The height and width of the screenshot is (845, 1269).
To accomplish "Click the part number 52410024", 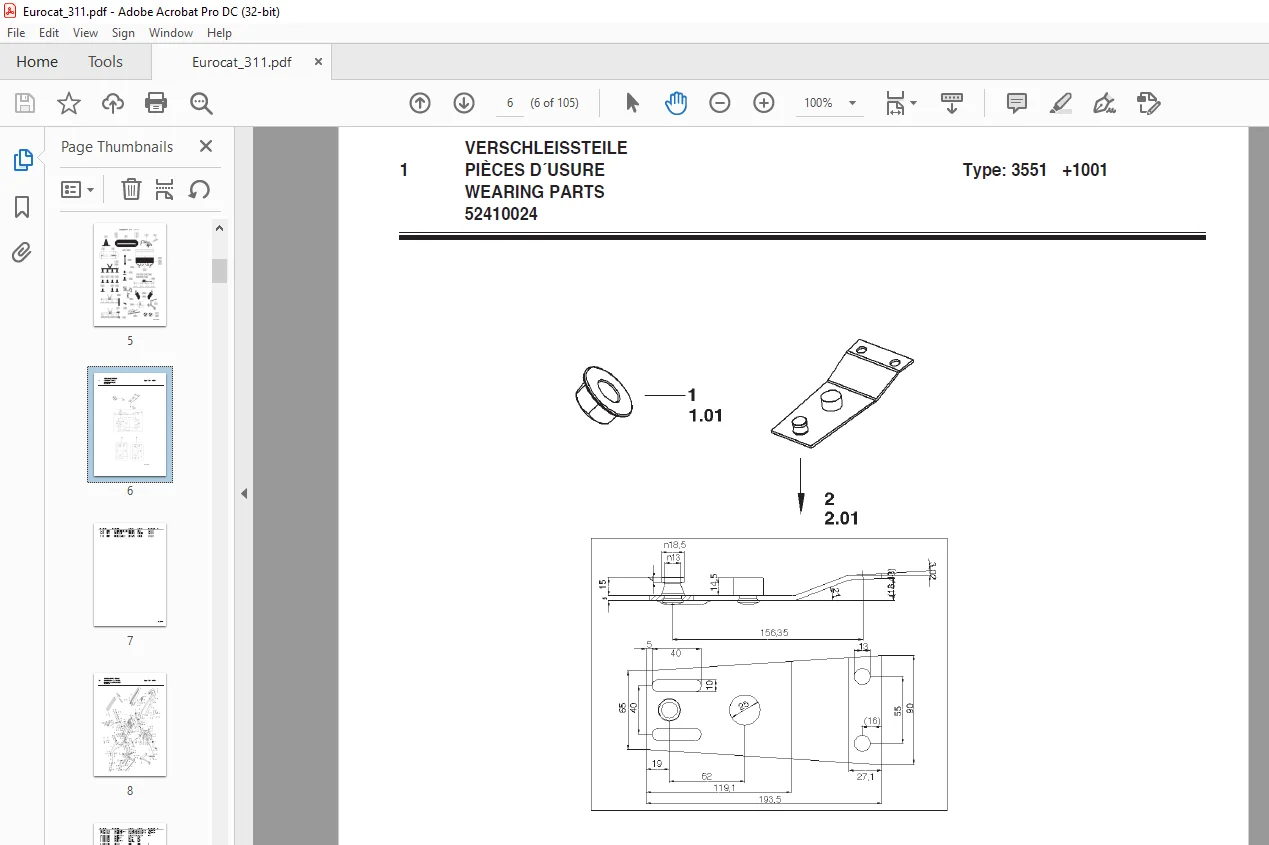I will coord(501,214).
